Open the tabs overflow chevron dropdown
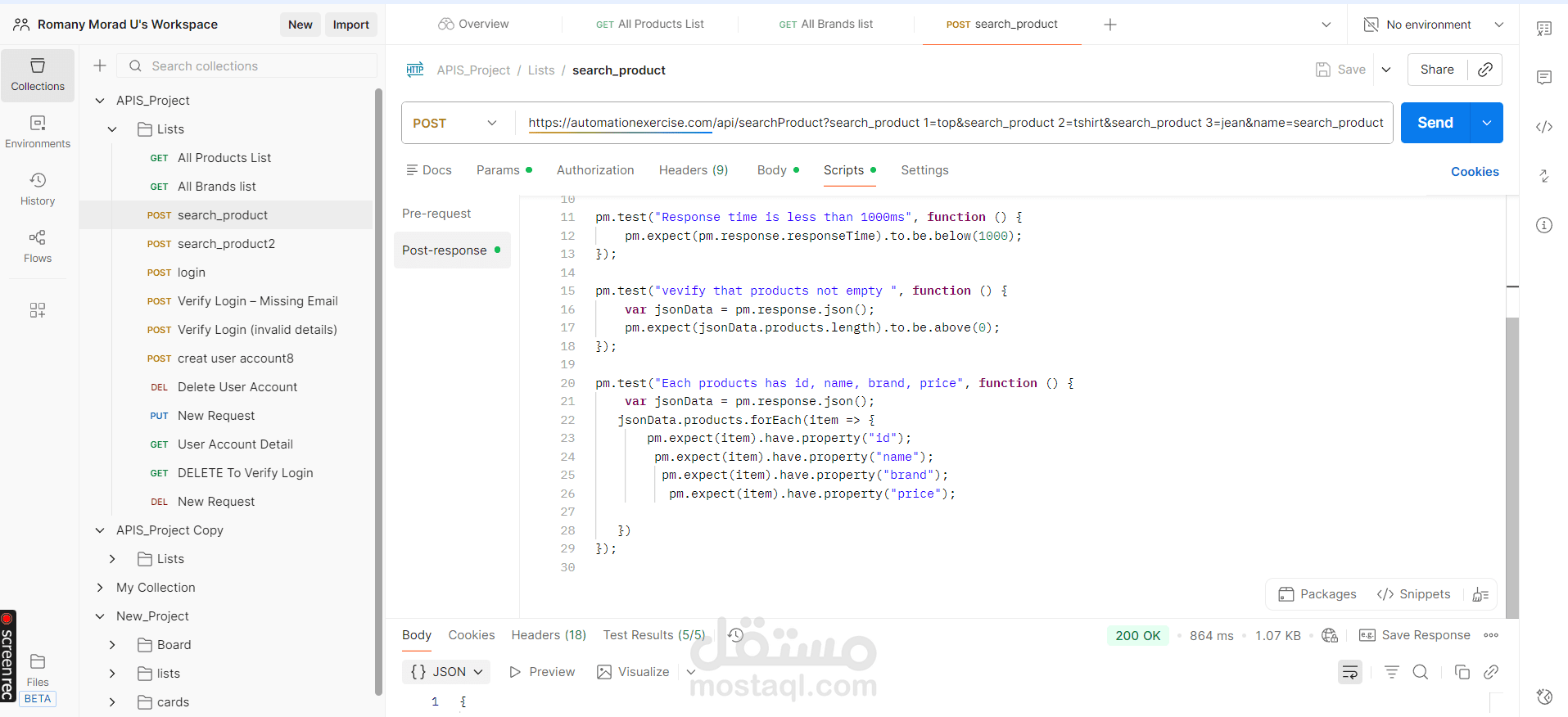 1326,25
